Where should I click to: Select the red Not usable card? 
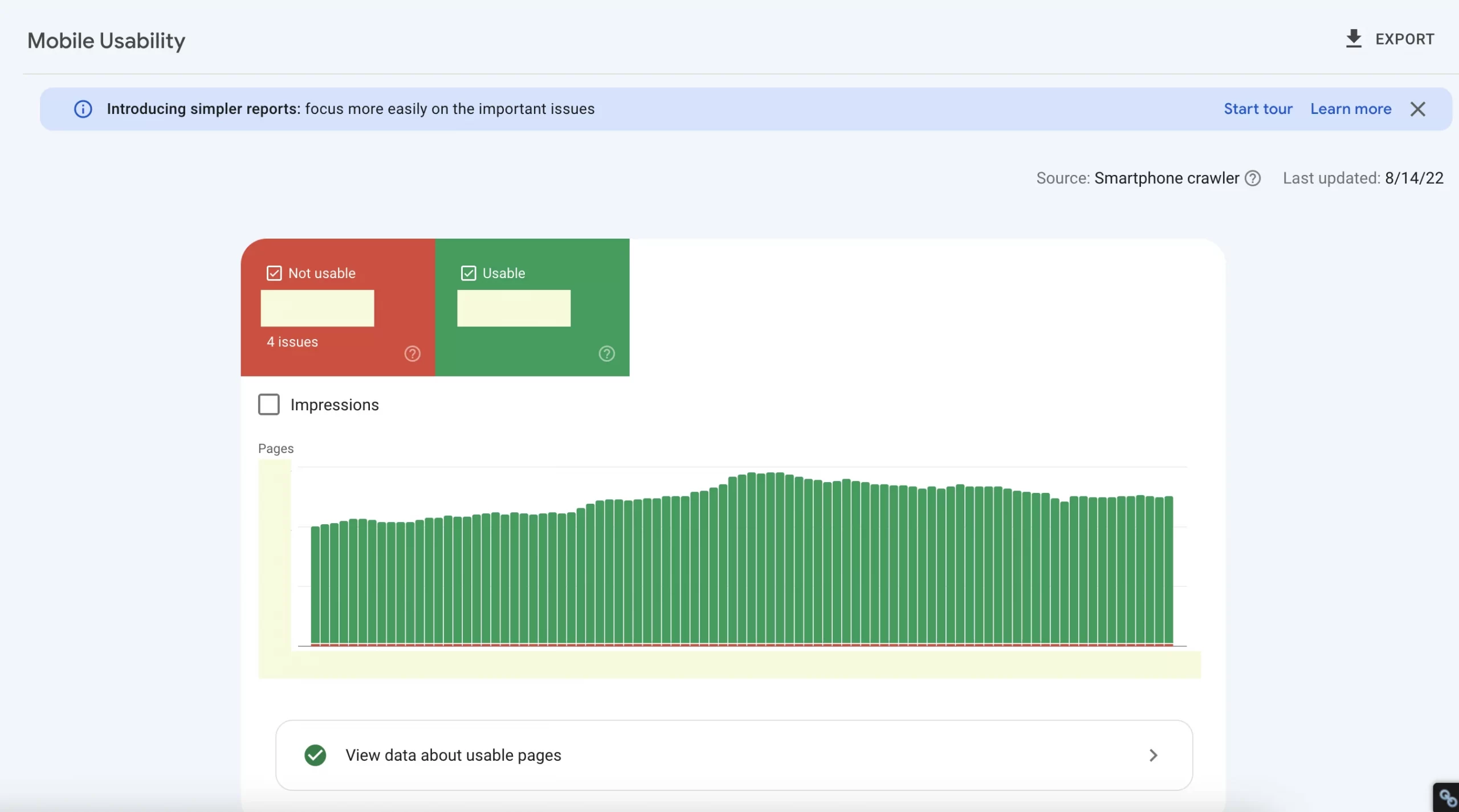pos(338,307)
